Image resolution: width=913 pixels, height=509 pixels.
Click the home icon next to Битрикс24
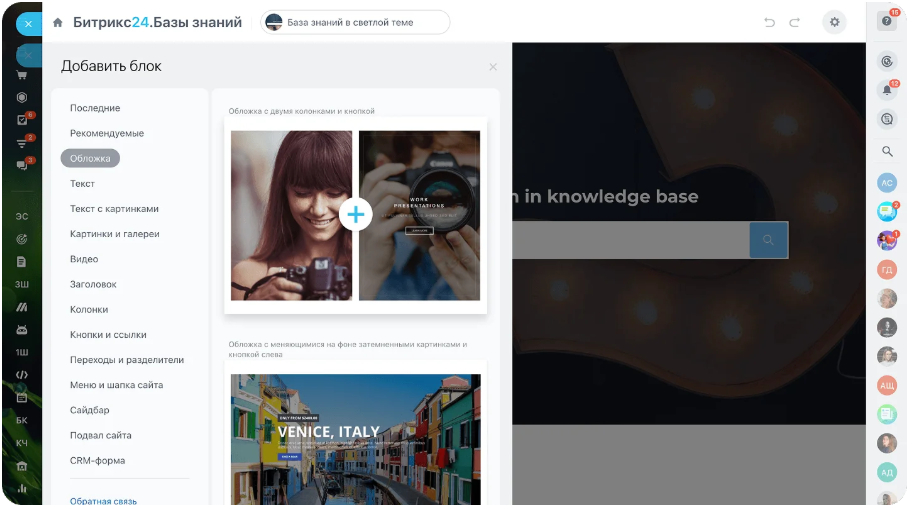coord(58,23)
